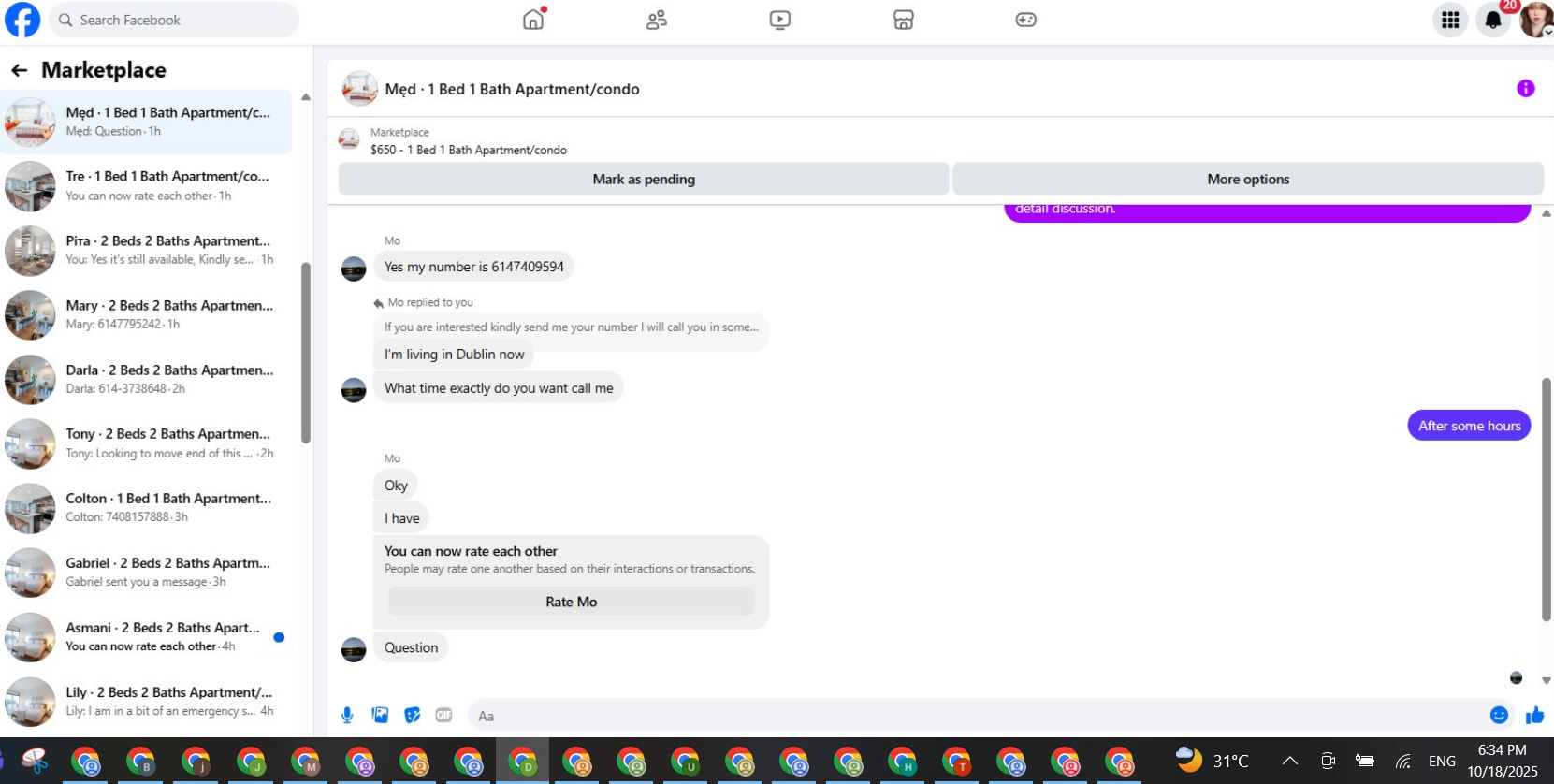Open the Video tab icon

tap(780, 20)
